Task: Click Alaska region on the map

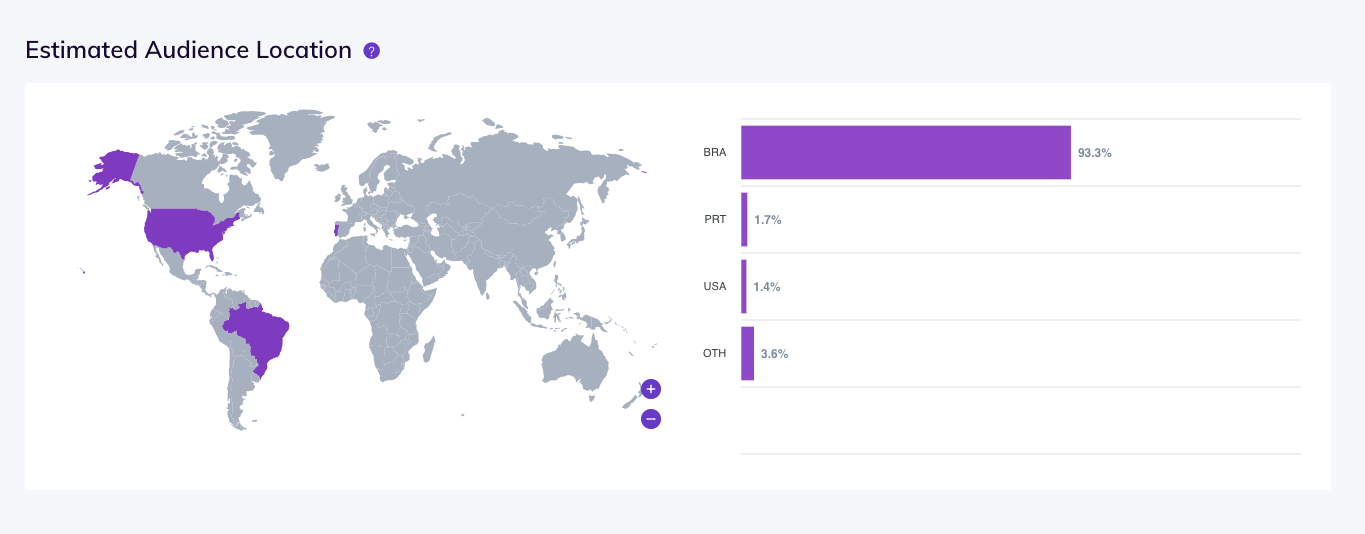Action: tap(114, 170)
